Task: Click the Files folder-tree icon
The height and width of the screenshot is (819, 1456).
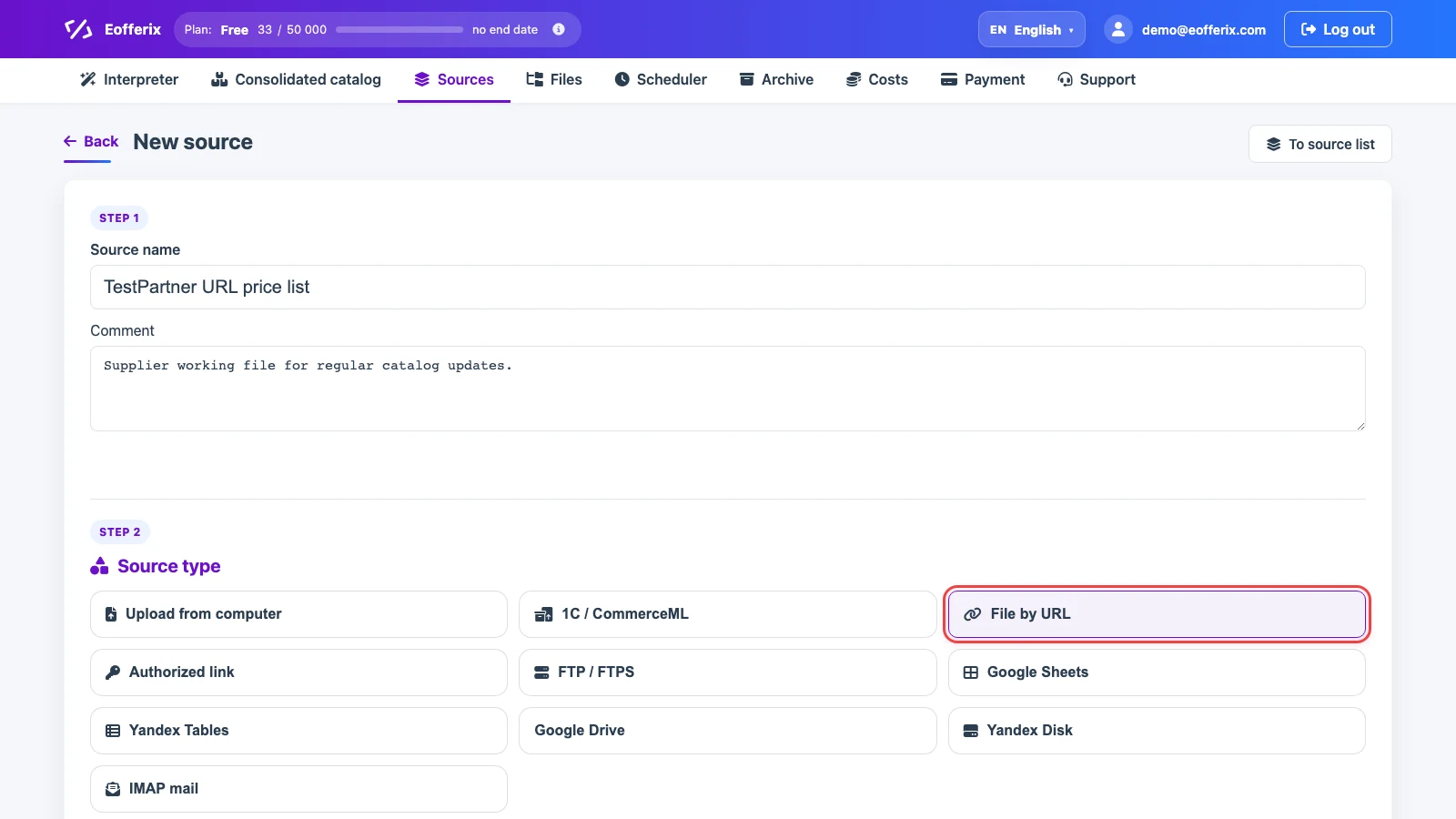Action: pyautogui.click(x=535, y=79)
